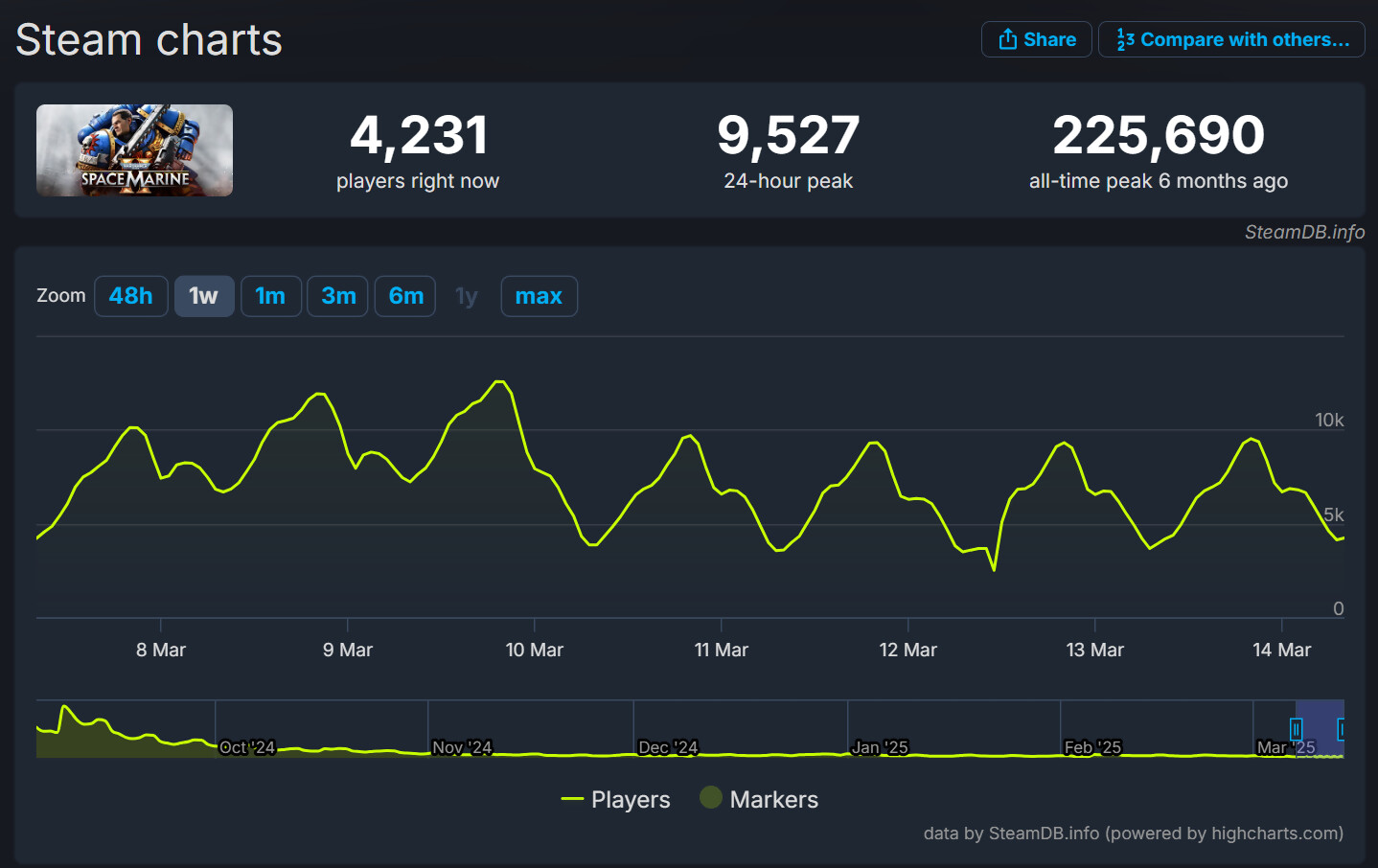This screenshot has height=868, width=1378.
Task: Click the data by SteamDB.info credit
Action: 1134,834
